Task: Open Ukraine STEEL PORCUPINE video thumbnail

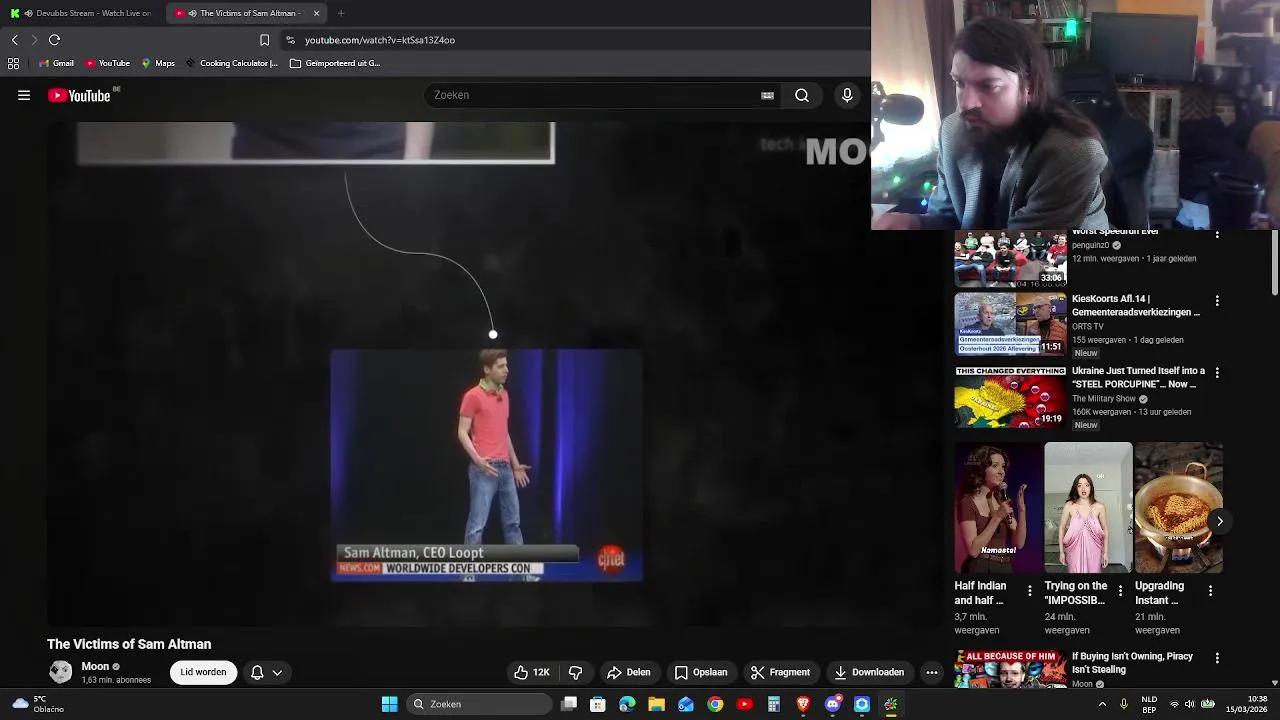Action: pos(1010,396)
